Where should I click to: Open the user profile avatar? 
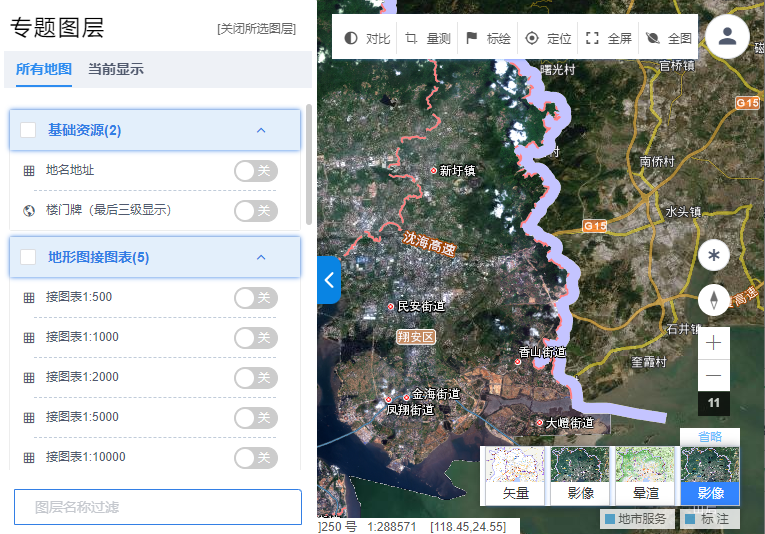[x=728, y=37]
